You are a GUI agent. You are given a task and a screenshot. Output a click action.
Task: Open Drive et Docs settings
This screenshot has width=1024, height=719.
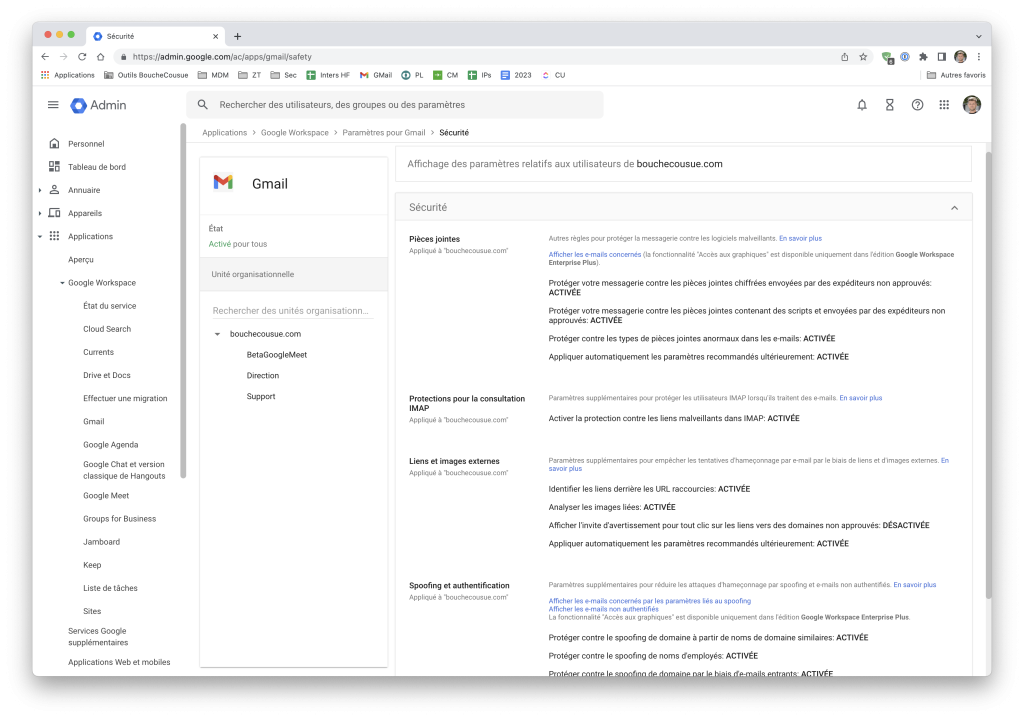point(107,375)
